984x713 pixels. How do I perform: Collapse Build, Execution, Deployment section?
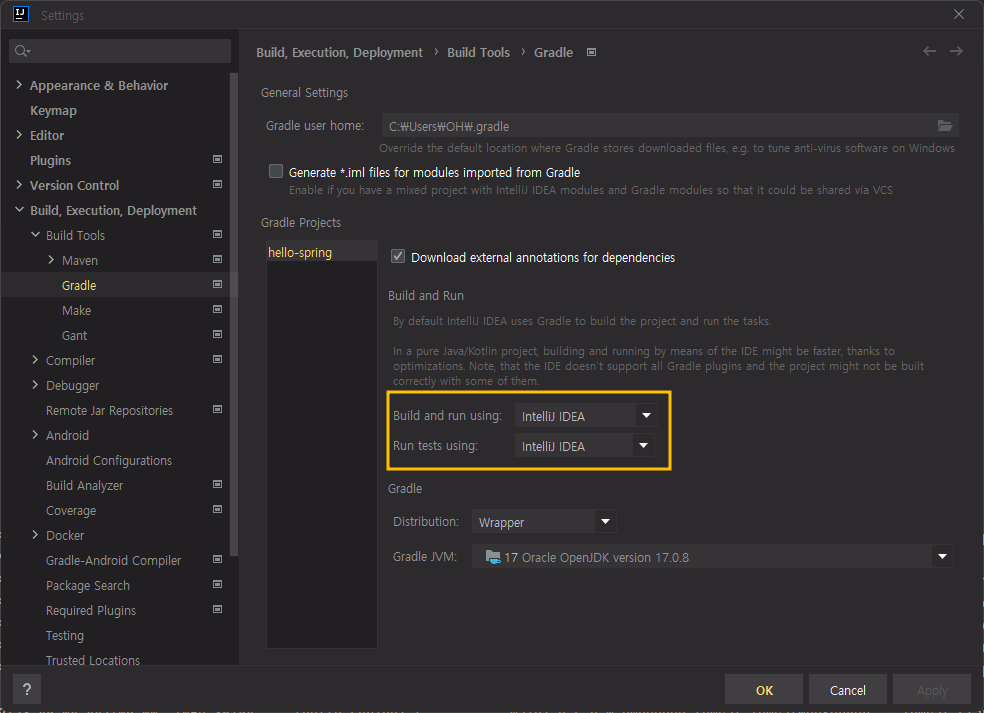click(x=19, y=210)
